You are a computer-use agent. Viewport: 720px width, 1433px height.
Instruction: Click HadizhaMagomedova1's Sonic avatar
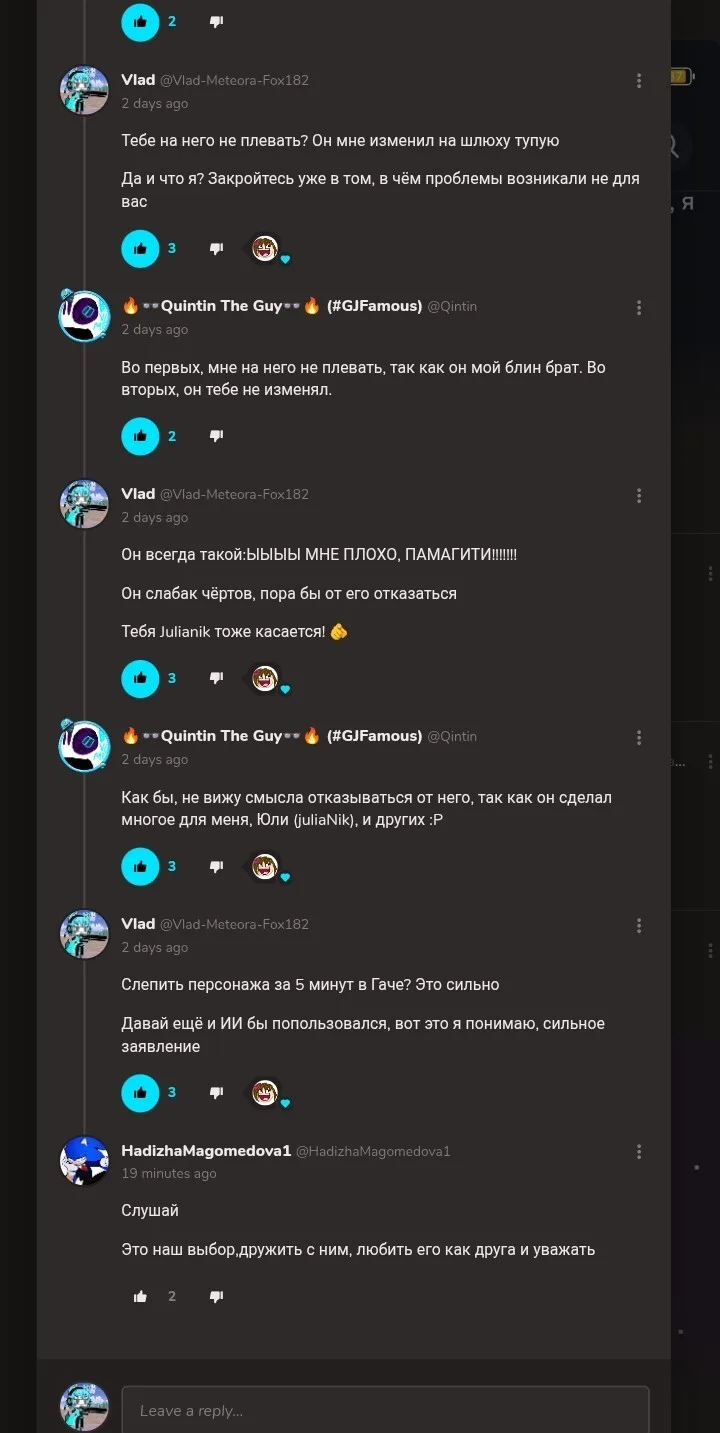point(84,1161)
